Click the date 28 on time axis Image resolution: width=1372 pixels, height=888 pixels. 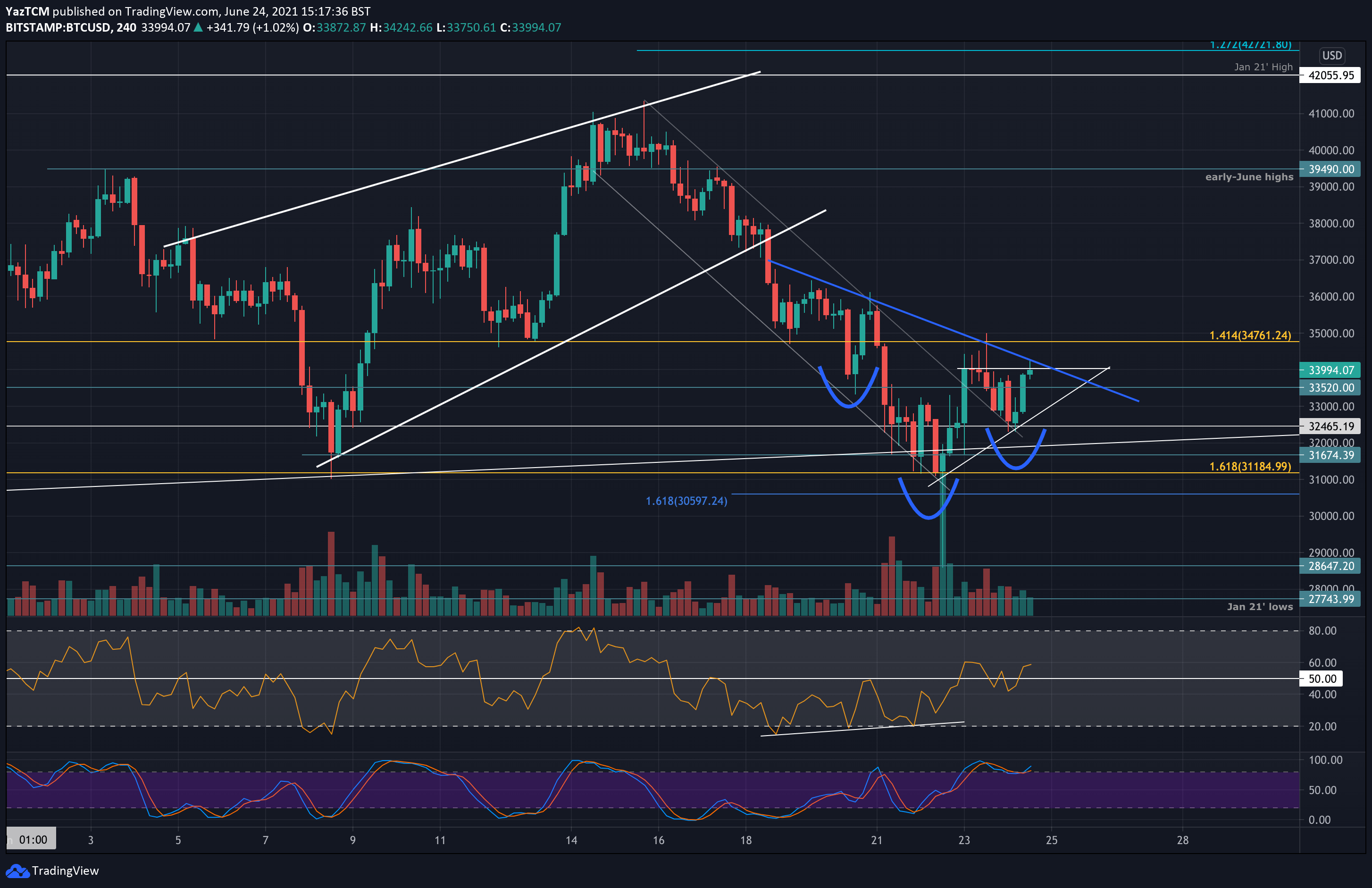click(1182, 840)
